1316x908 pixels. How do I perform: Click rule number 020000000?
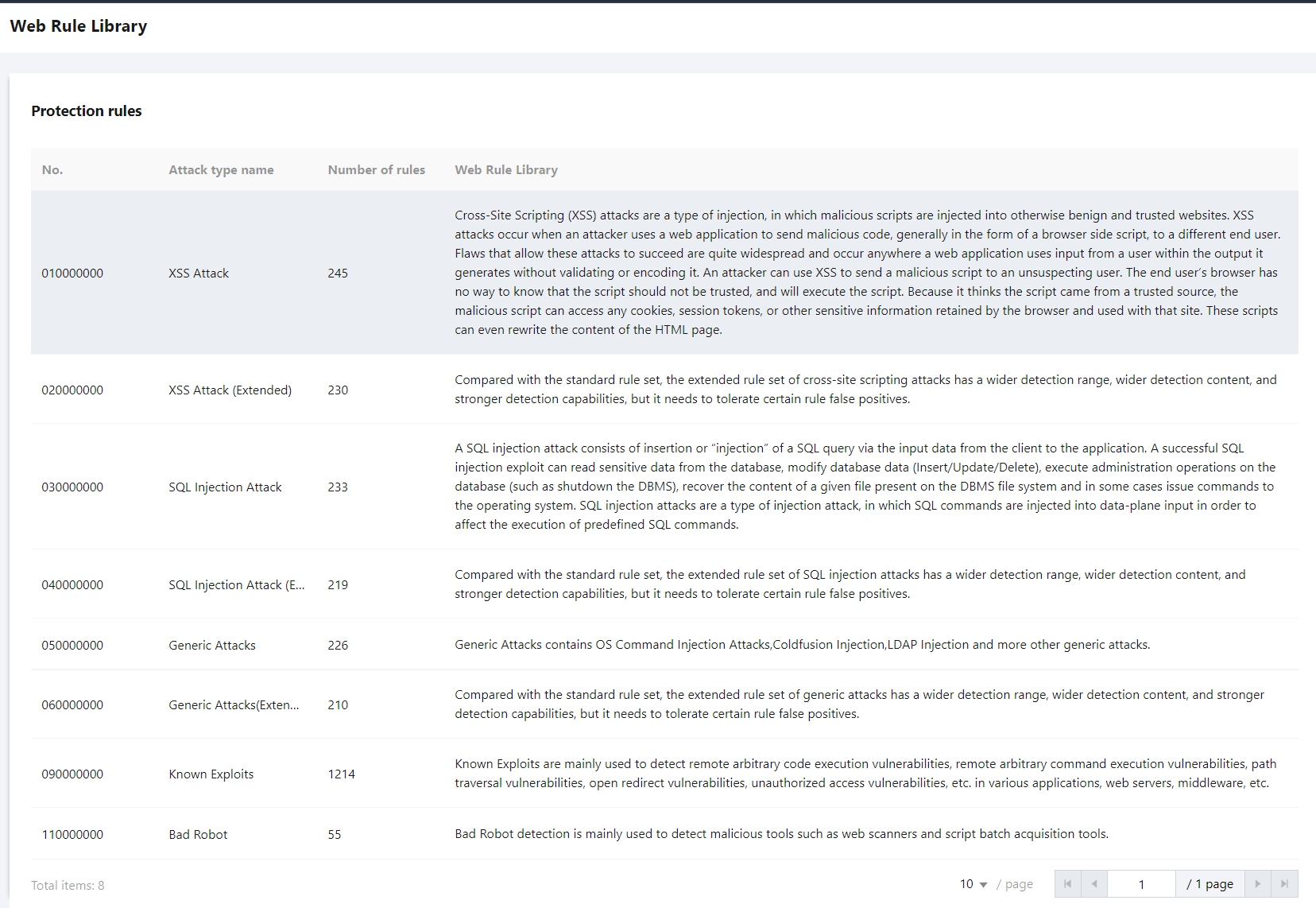[x=72, y=390]
